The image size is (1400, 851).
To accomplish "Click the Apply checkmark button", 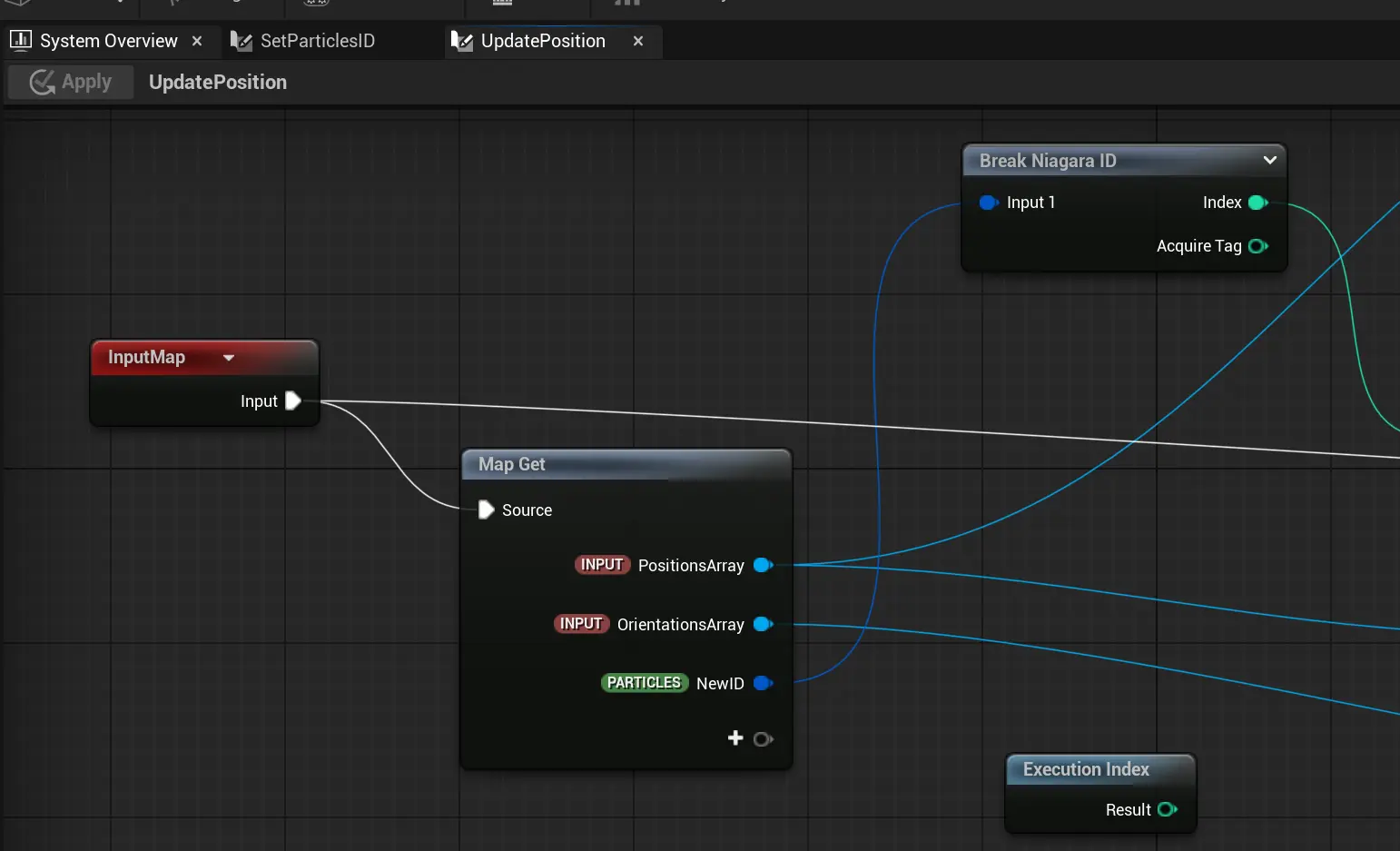I will pyautogui.click(x=71, y=82).
